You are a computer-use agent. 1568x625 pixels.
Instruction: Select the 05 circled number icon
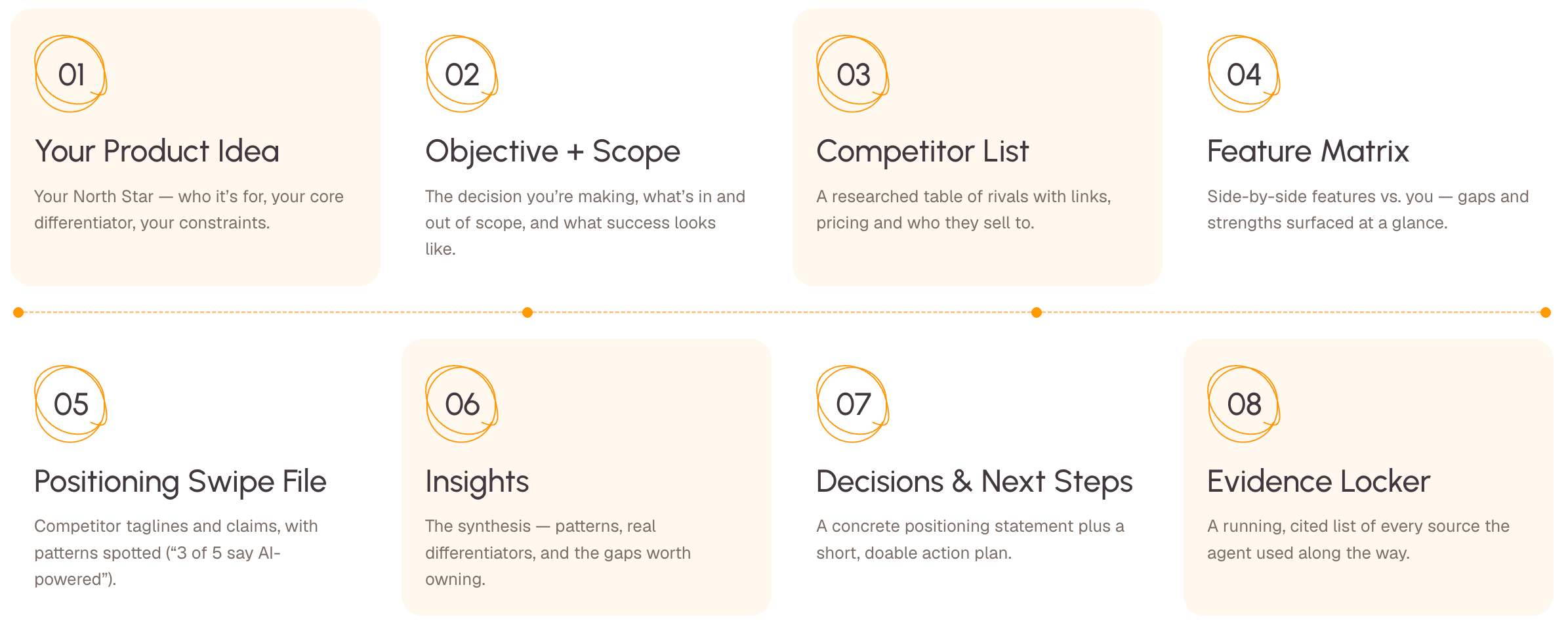point(71,404)
